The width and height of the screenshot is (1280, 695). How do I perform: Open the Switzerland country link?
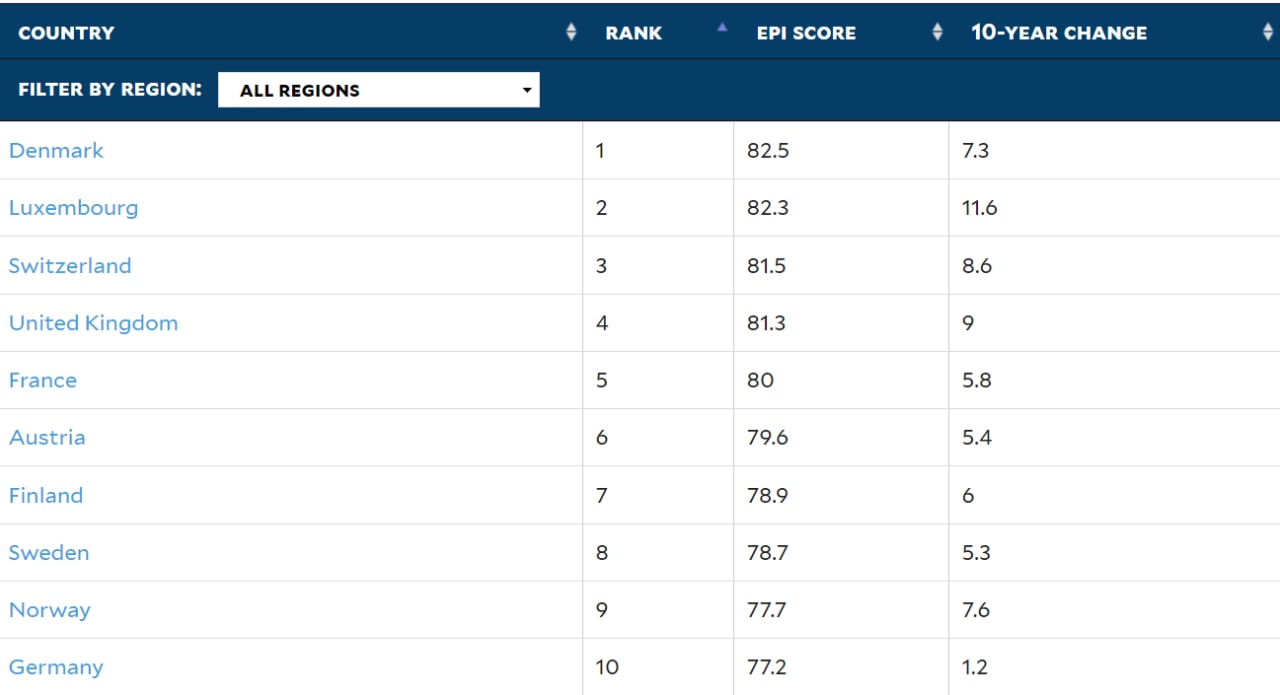70,265
